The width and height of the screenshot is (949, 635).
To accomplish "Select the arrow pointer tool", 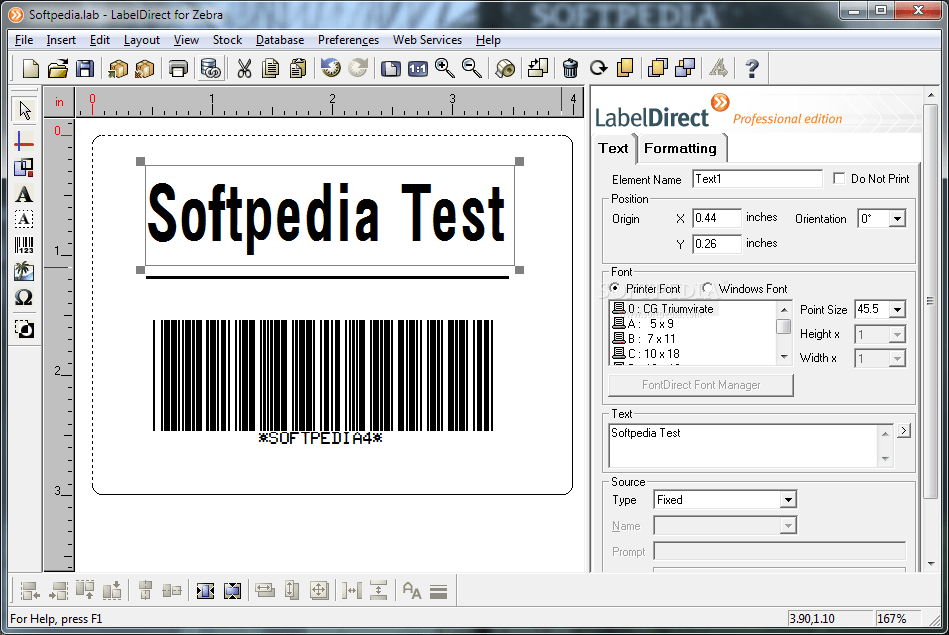I will click(24, 110).
